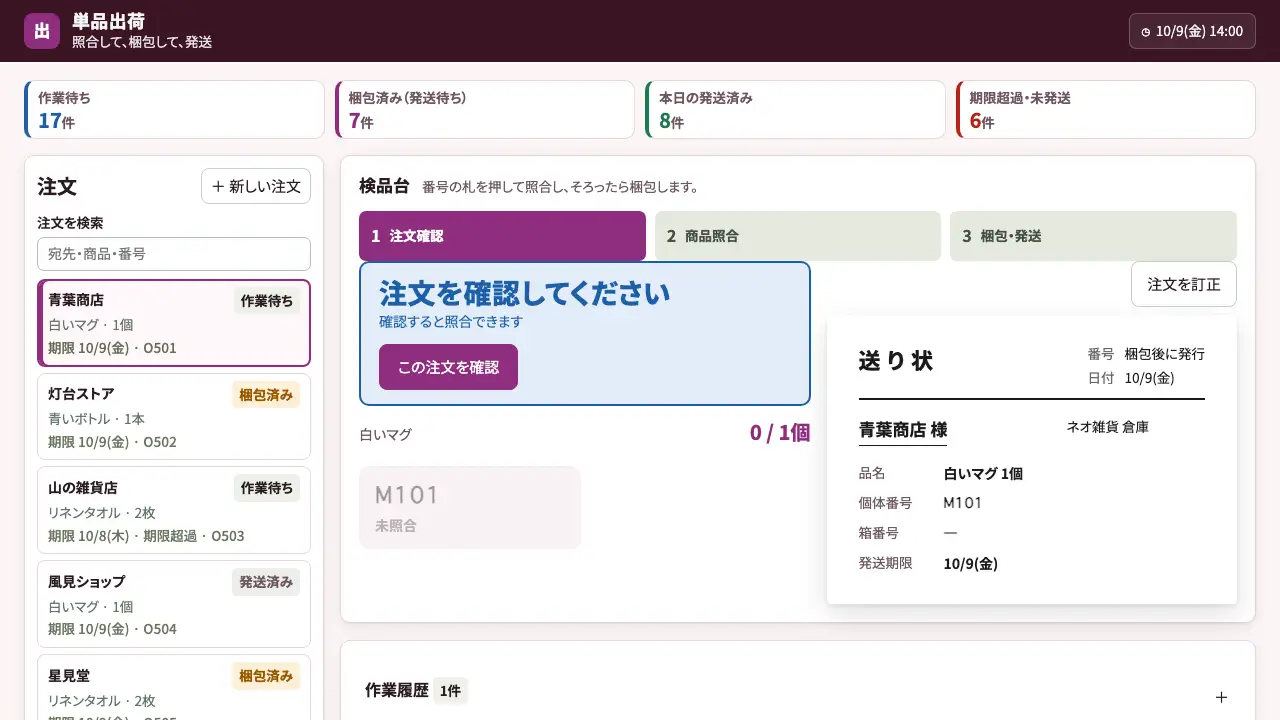
Task: Click the ネオ雑貨 倉庫 sender text
Action: click(1108, 427)
